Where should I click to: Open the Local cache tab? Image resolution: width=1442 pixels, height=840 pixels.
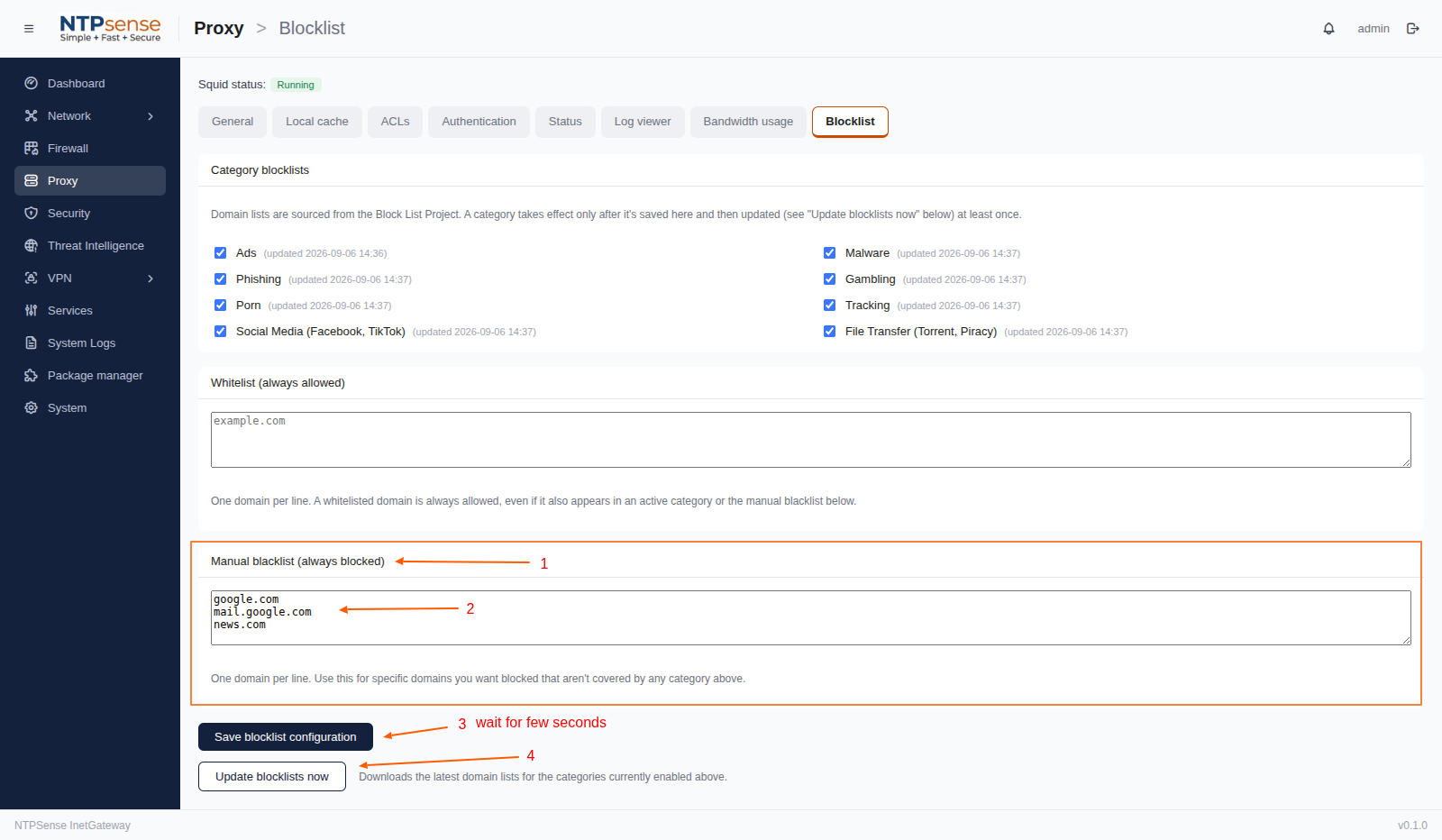317,122
